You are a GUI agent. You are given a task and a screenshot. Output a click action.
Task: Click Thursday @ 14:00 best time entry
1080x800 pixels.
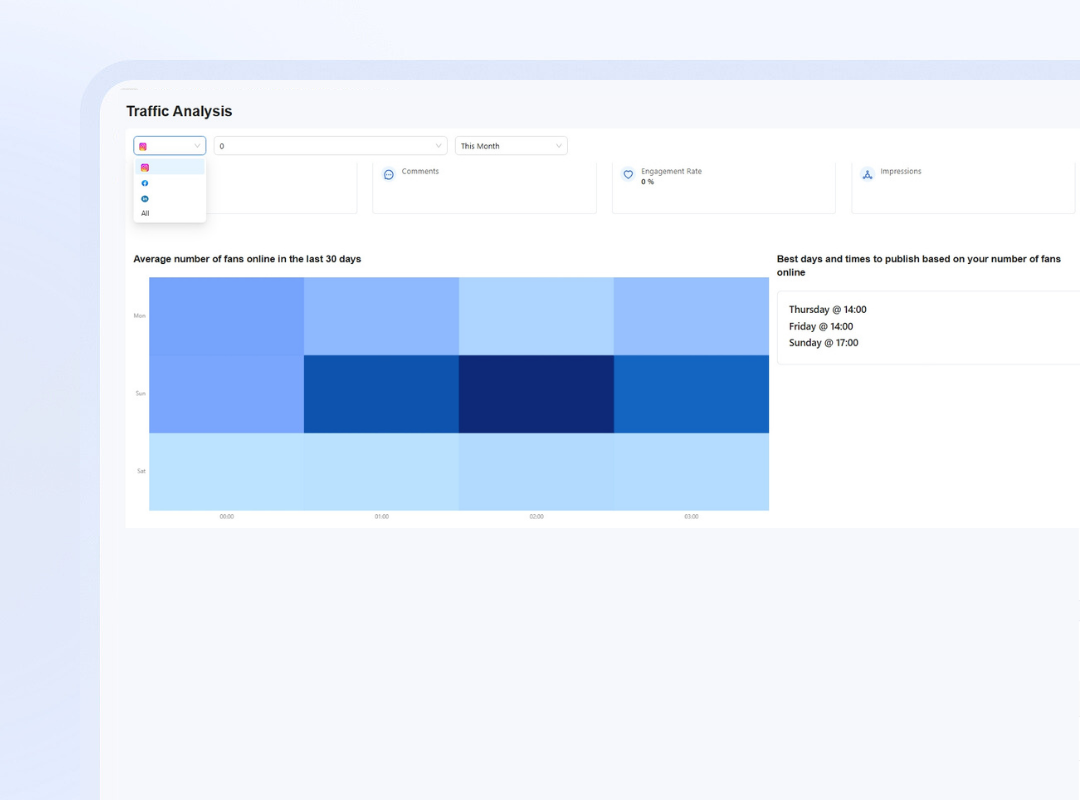tap(828, 310)
